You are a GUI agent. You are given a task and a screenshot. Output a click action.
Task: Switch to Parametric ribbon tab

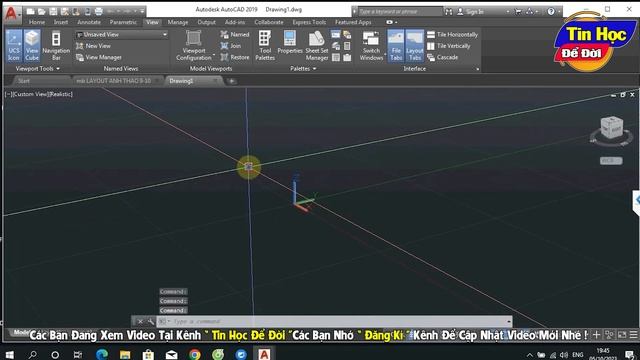pyautogui.click(x=123, y=22)
